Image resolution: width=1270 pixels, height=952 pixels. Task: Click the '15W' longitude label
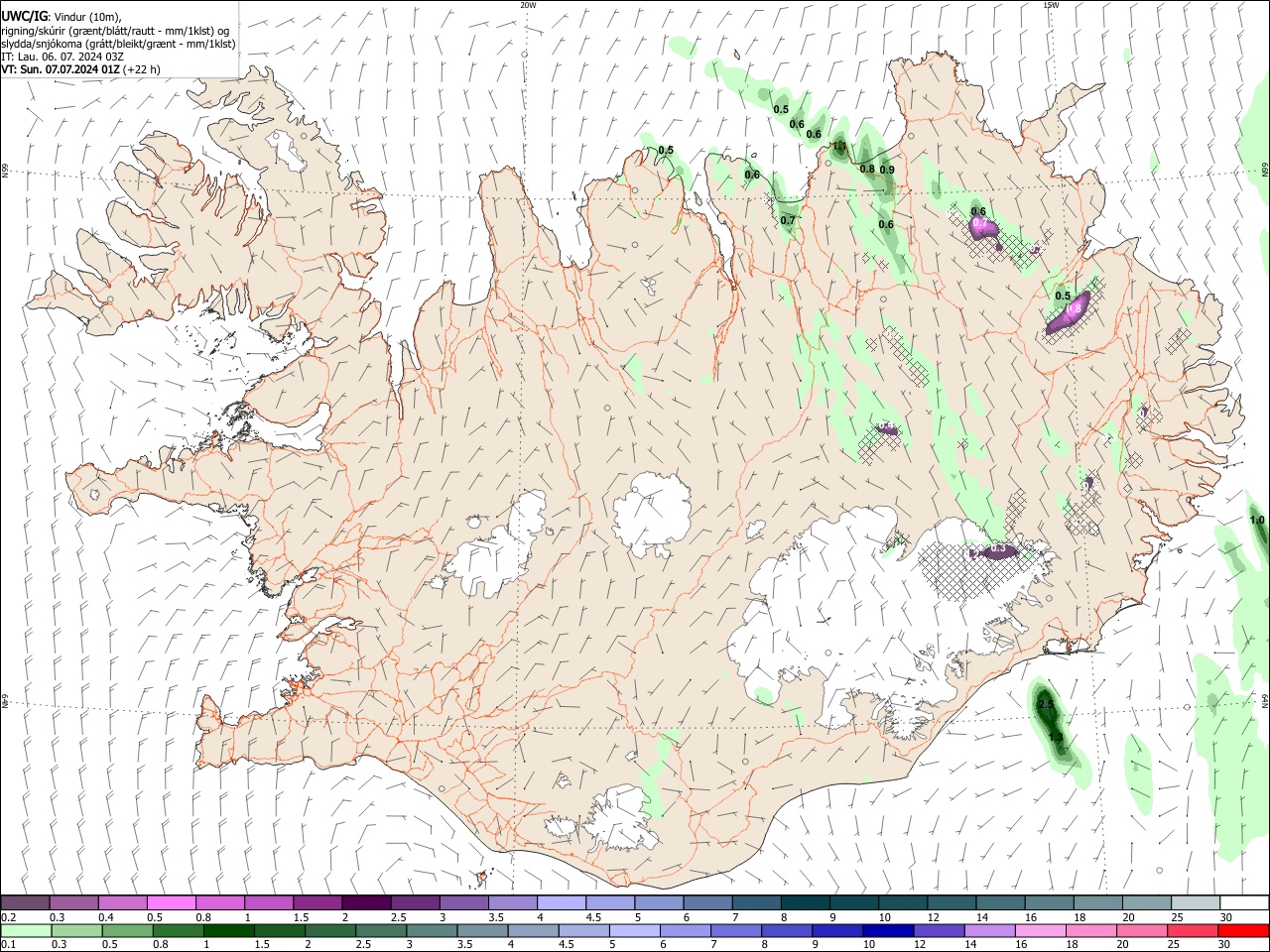(x=1051, y=5)
